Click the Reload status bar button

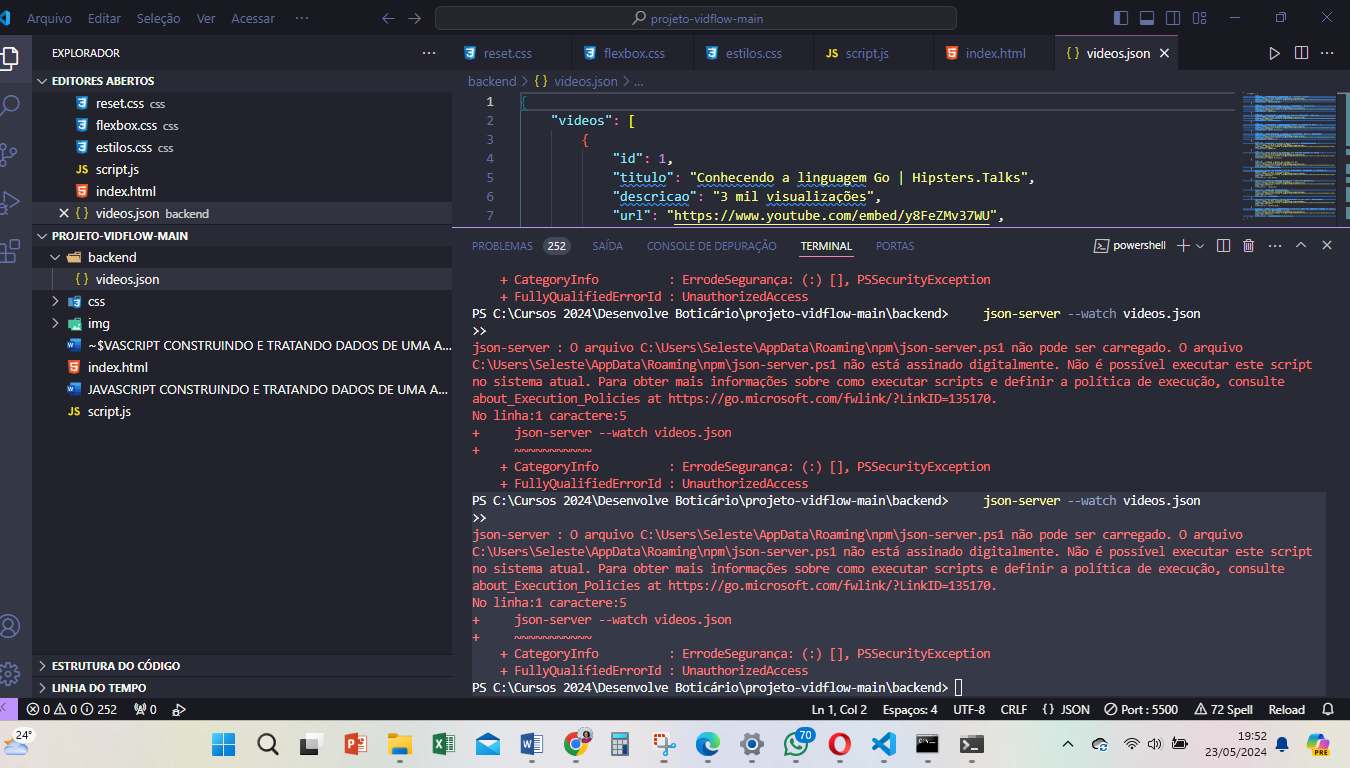[1287, 710]
